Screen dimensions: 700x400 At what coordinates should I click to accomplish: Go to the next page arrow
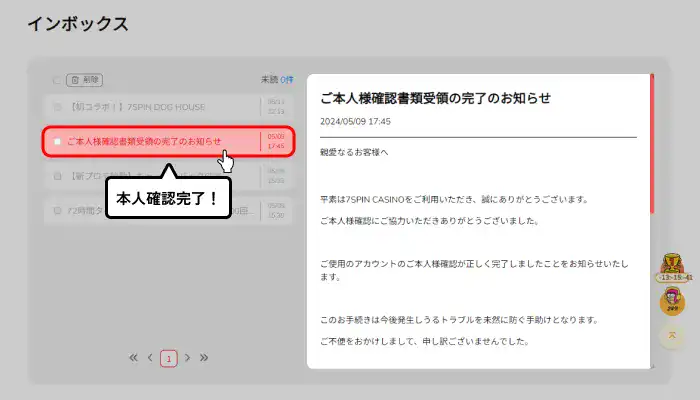coord(188,358)
